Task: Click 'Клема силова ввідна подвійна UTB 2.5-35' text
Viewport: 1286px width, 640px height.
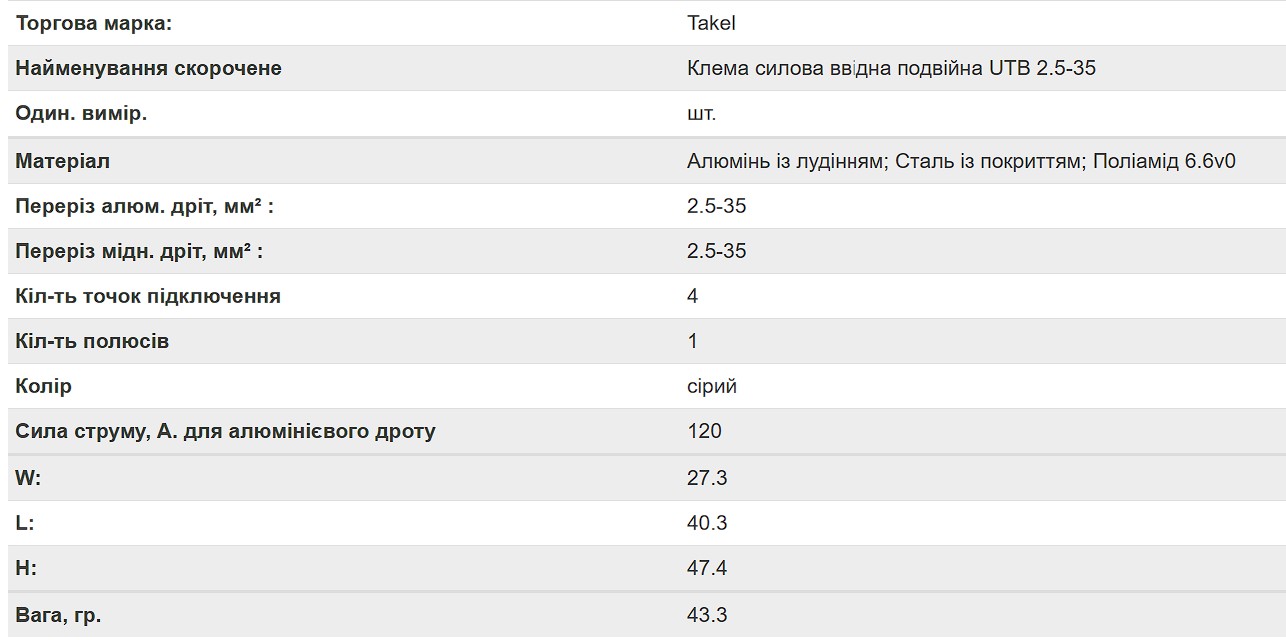Action: pyautogui.click(x=891, y=68)
